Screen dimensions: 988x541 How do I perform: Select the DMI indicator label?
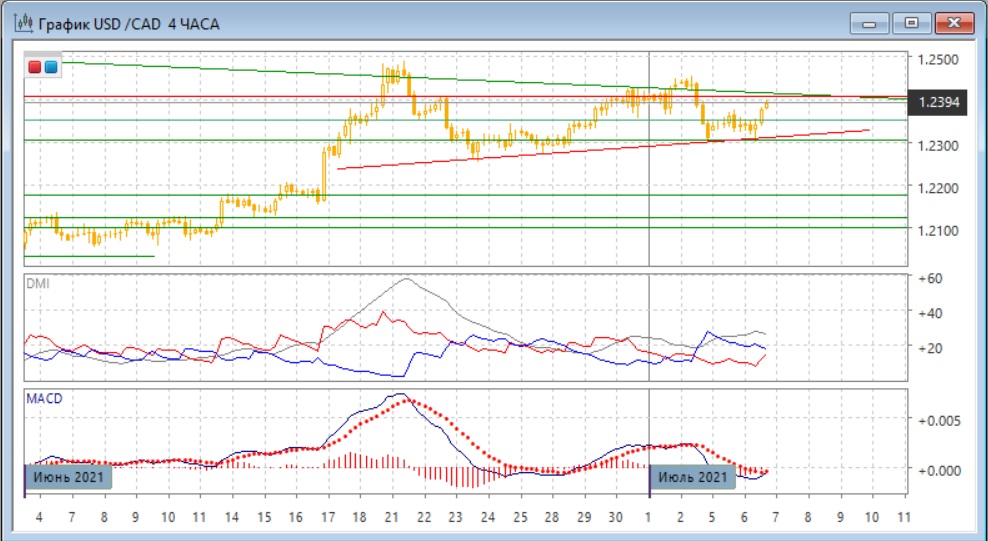click(36, 284)
